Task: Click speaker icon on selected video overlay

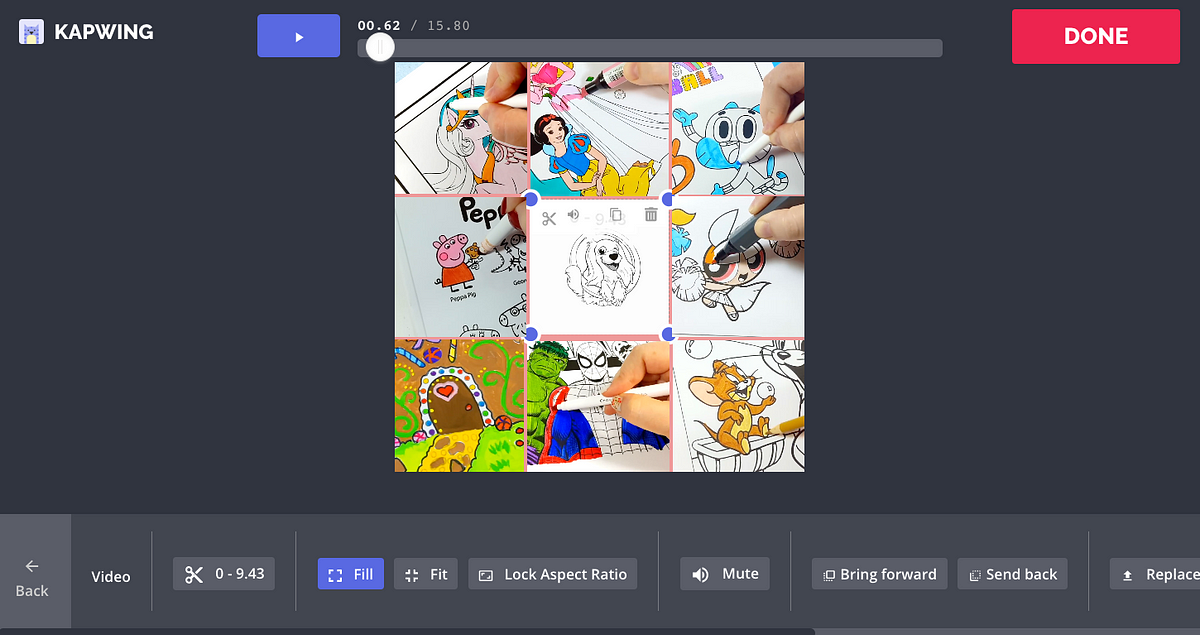Action: click(x=573, y=215)
